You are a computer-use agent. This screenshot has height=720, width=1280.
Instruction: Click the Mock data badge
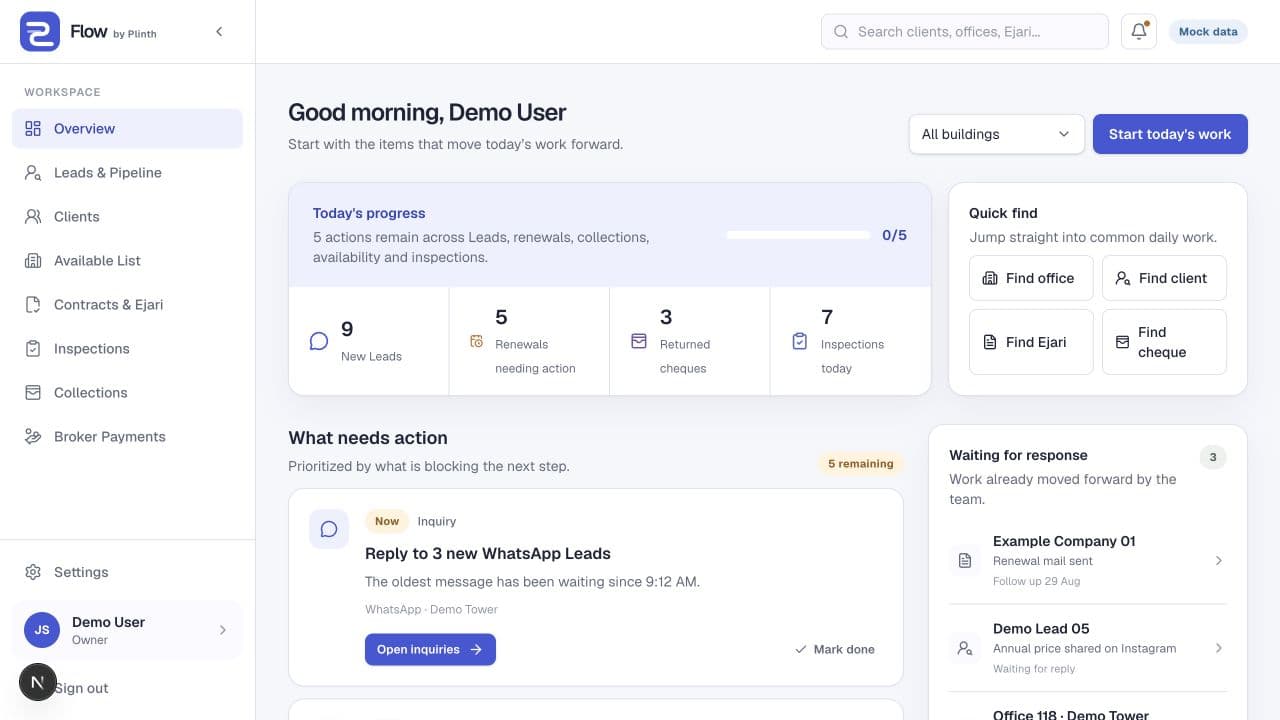(x=1208, y=32)
